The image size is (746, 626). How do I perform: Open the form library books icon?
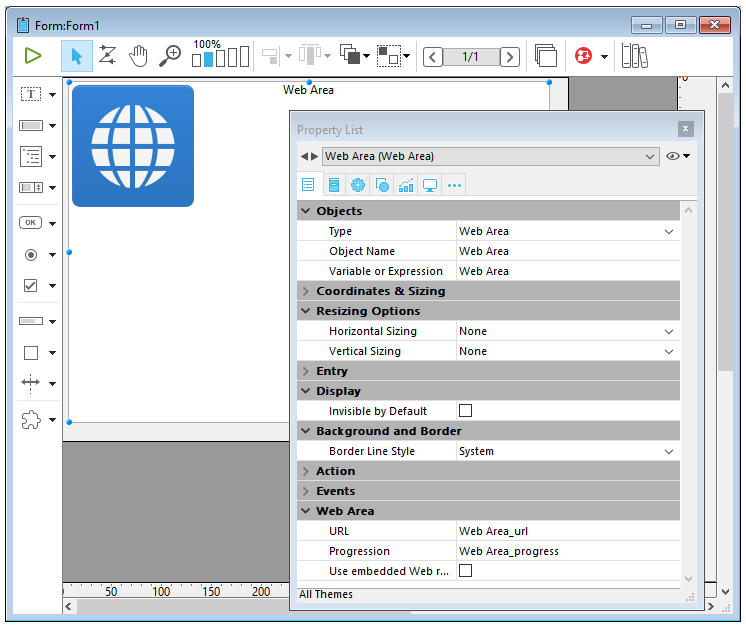coord(634,56)
